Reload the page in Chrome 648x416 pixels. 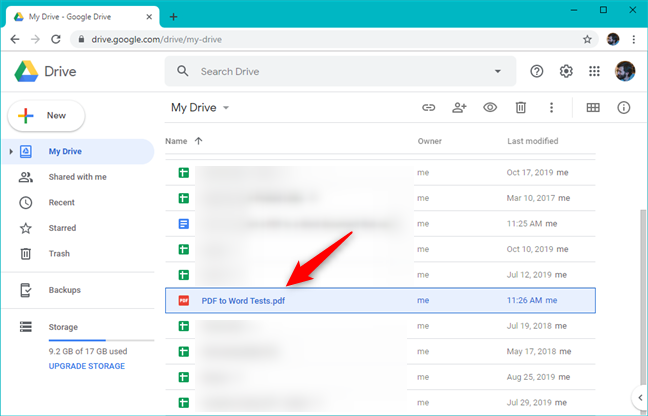[56, 40]
